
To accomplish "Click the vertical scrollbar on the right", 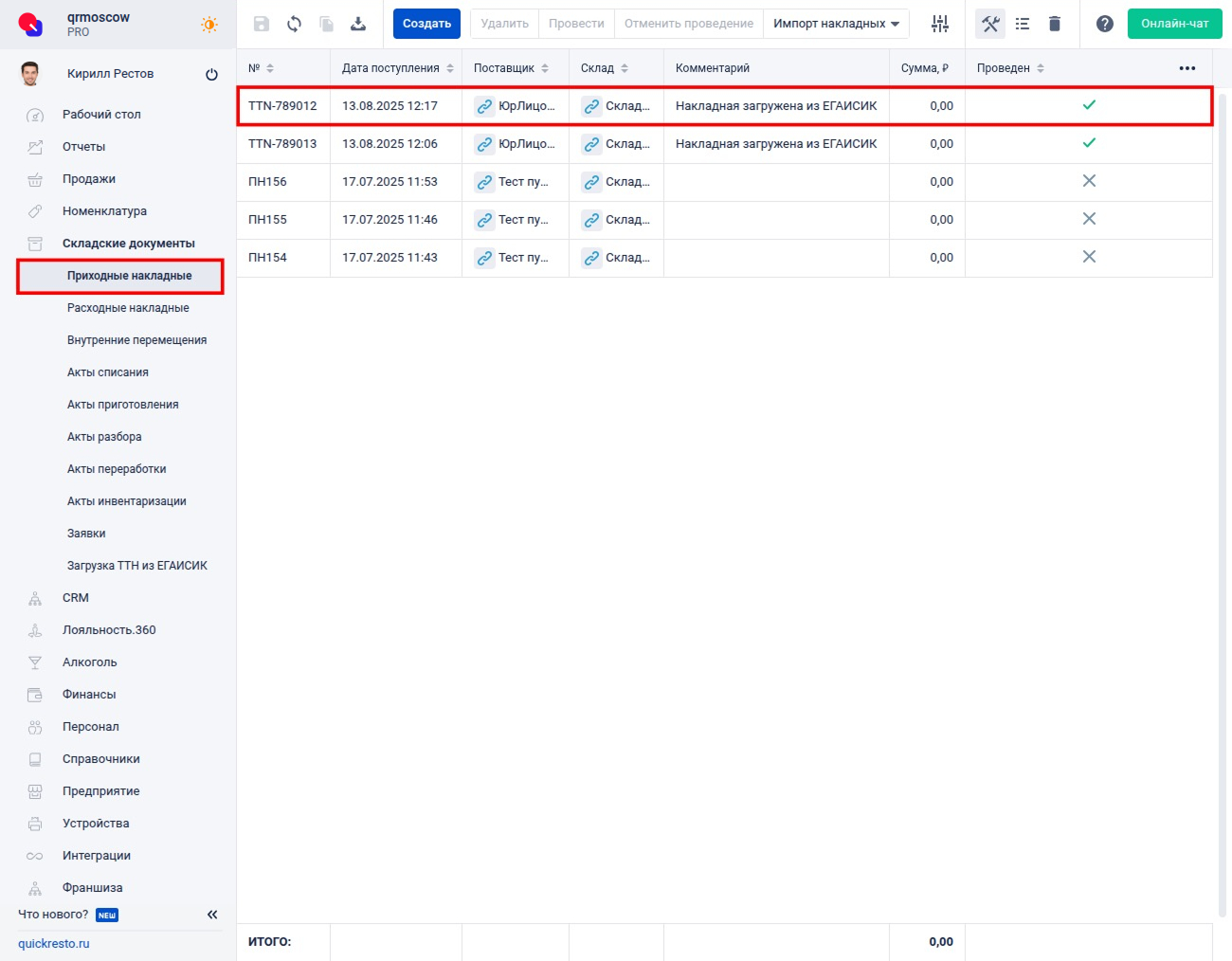I will [x=1223, y=502].
